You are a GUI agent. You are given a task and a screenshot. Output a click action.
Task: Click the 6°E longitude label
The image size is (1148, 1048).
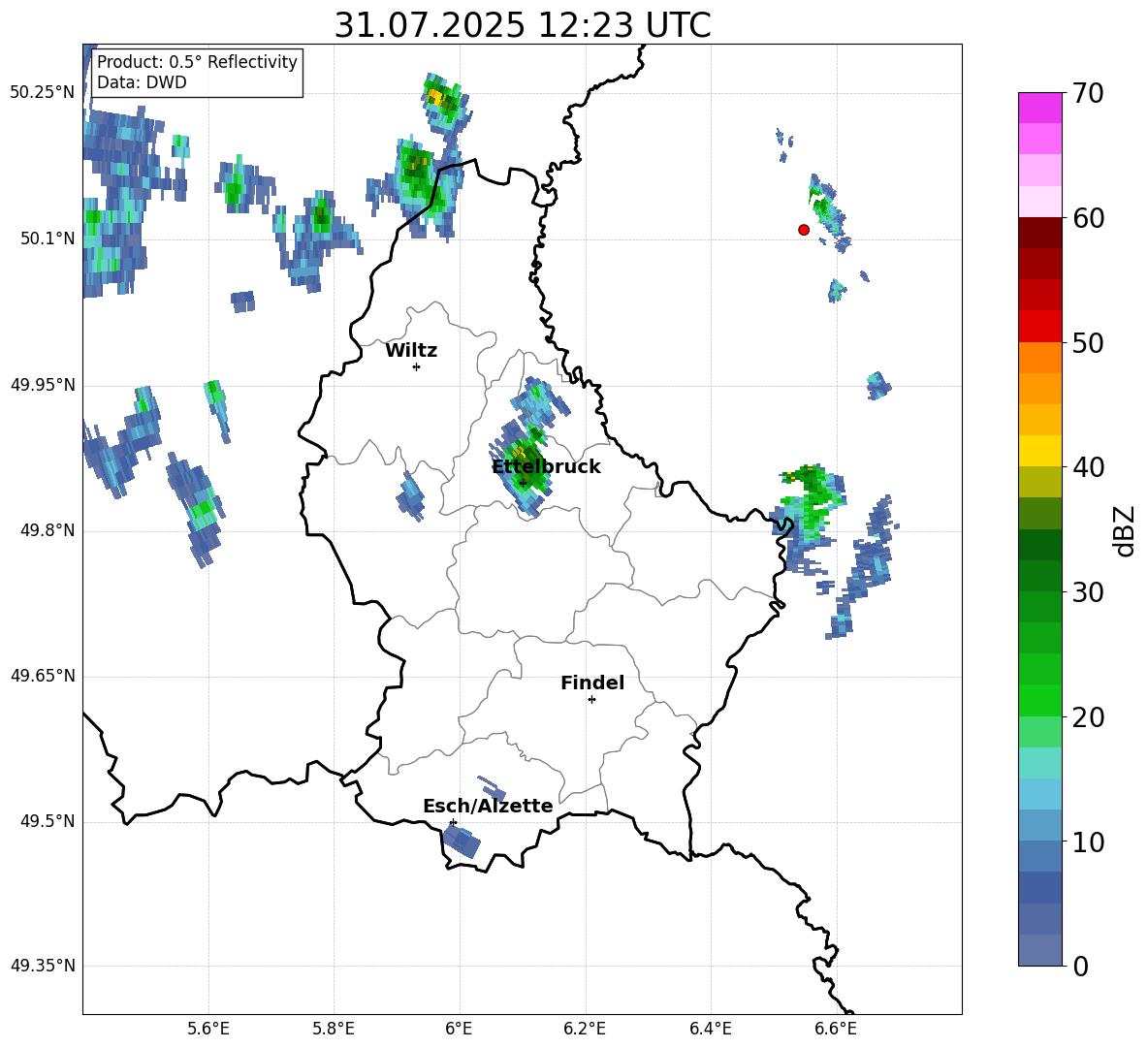(x=459, y=1029)
